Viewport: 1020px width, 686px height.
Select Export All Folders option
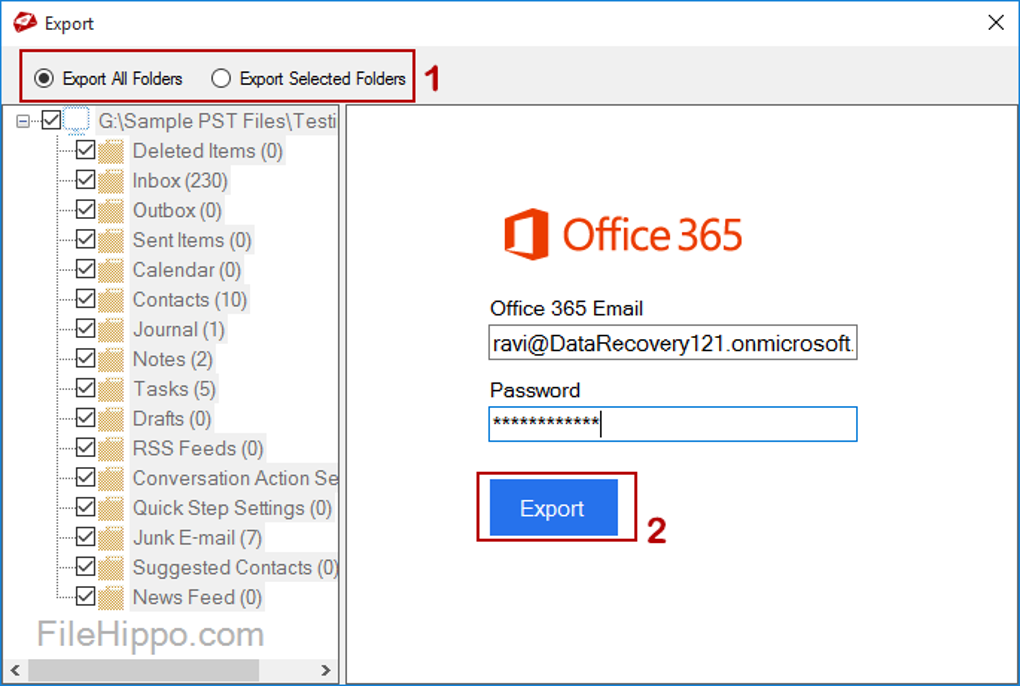(x=44, y=78)
